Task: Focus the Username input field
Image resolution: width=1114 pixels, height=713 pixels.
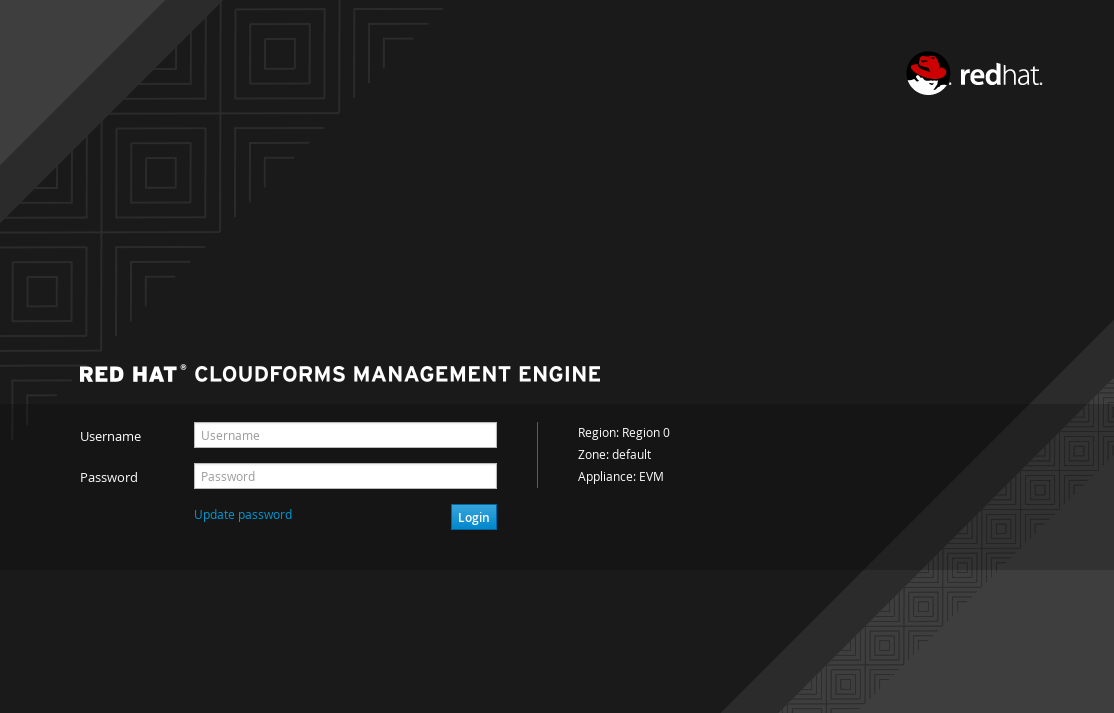Action: coord(345,435)
